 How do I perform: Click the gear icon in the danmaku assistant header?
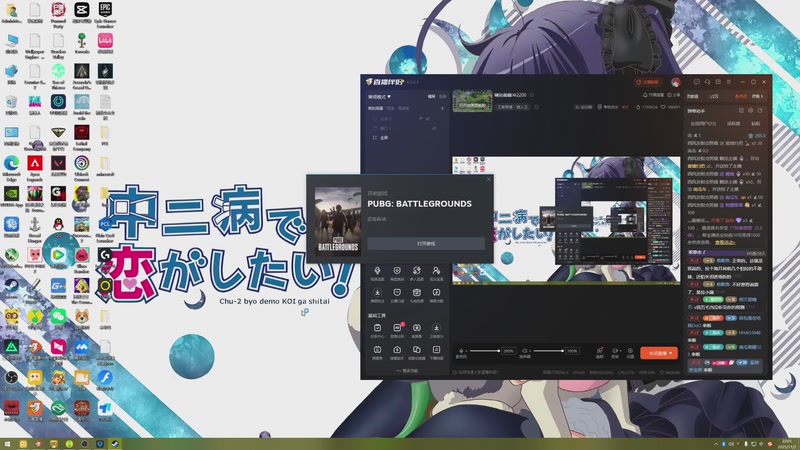click(751, 111)
